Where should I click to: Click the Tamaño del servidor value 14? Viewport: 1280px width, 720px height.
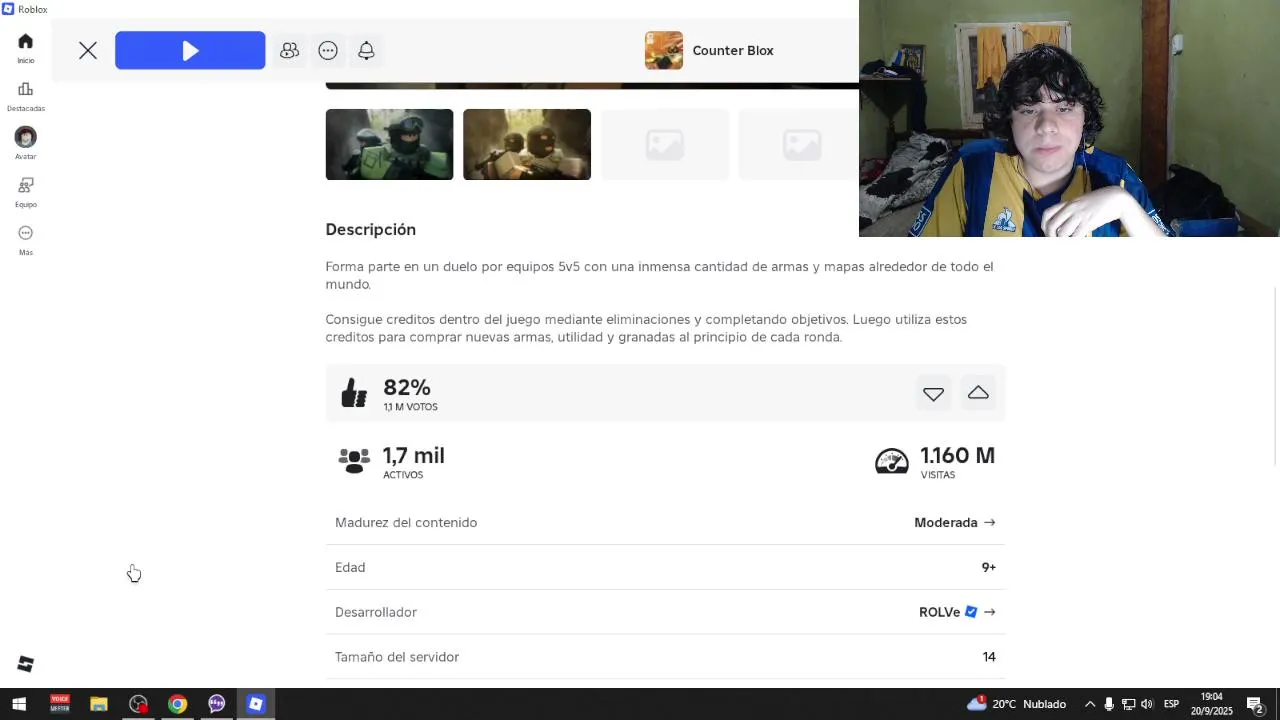[989, 657]
